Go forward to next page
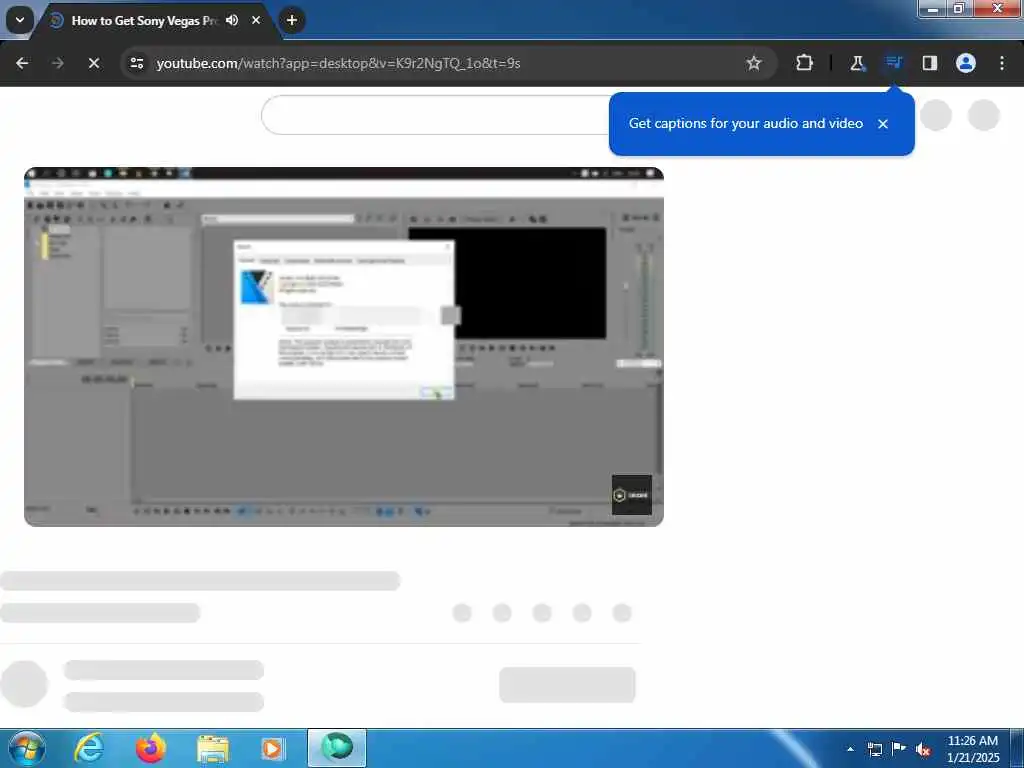 (x=58, y=63)
